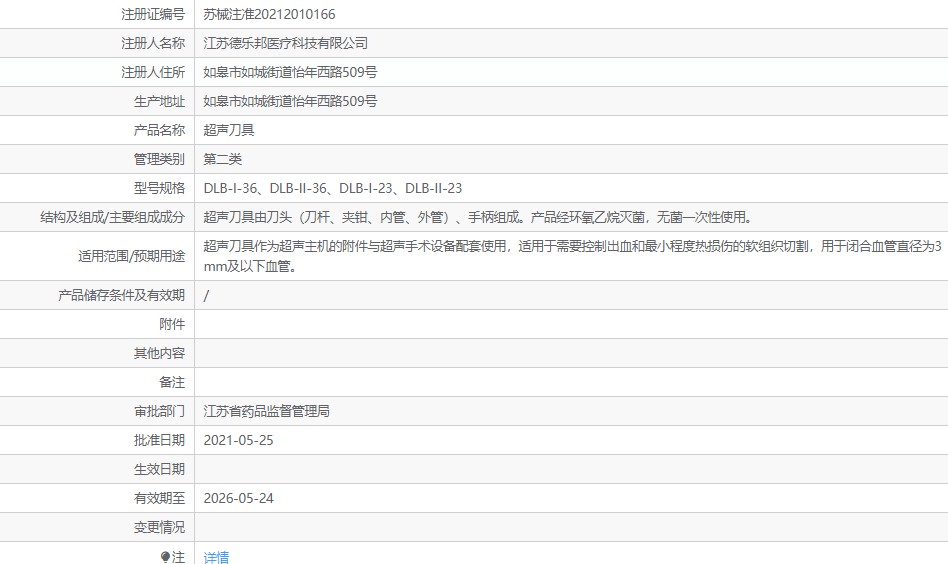
Task: Click the 备注 label
Action: [172, 383]
